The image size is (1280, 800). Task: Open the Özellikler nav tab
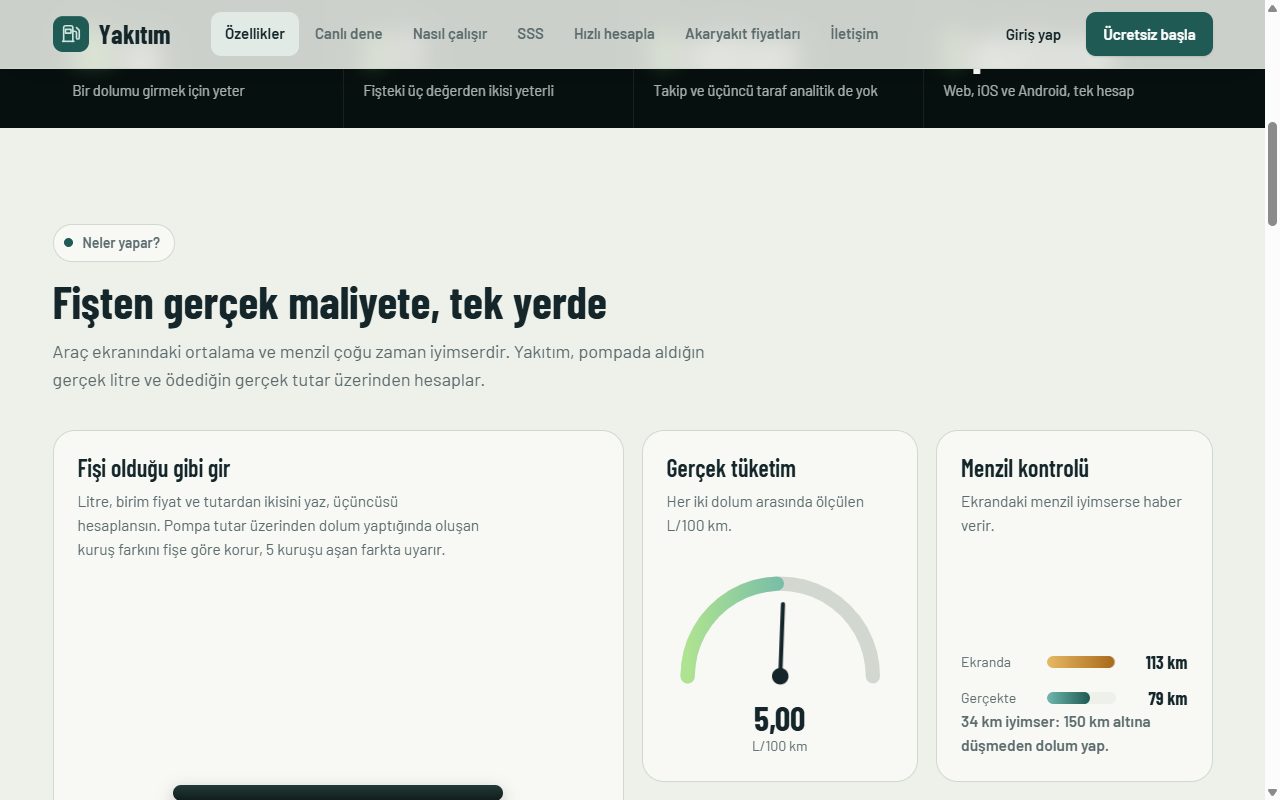coord(255,34)
